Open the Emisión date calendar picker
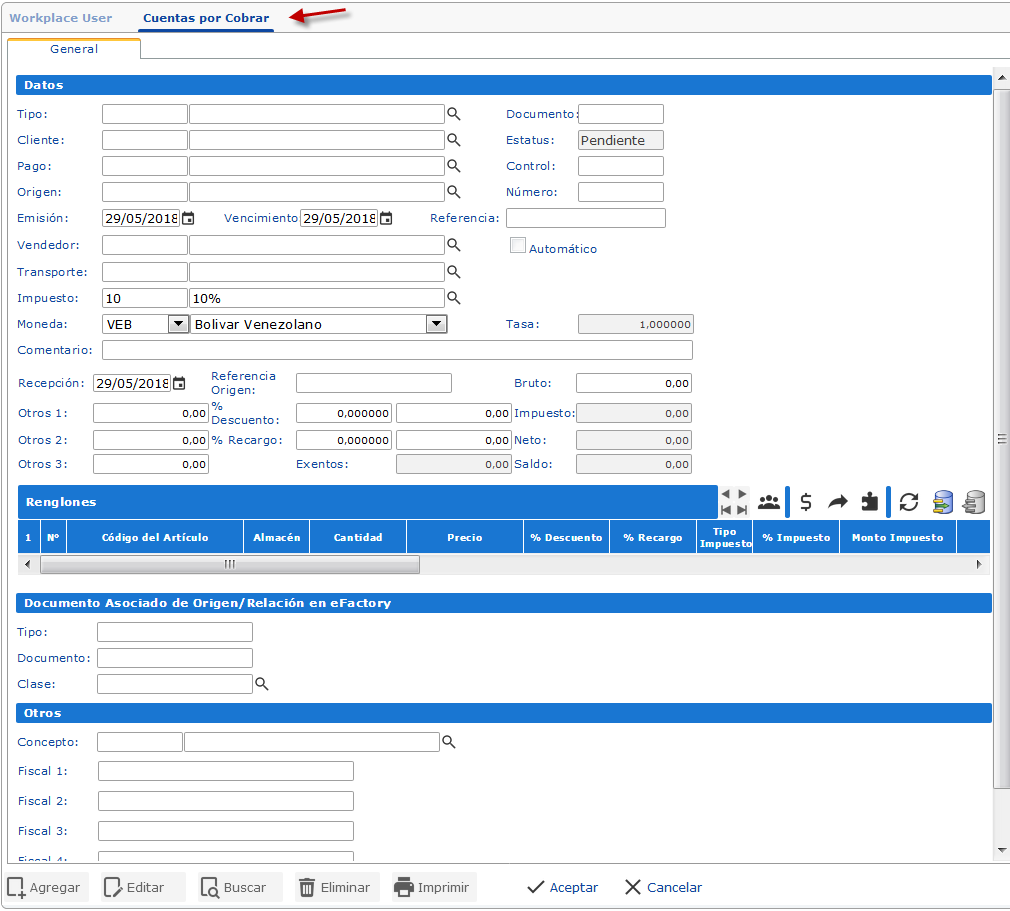This screenshot has width=1010, height=911. [187, 218]
